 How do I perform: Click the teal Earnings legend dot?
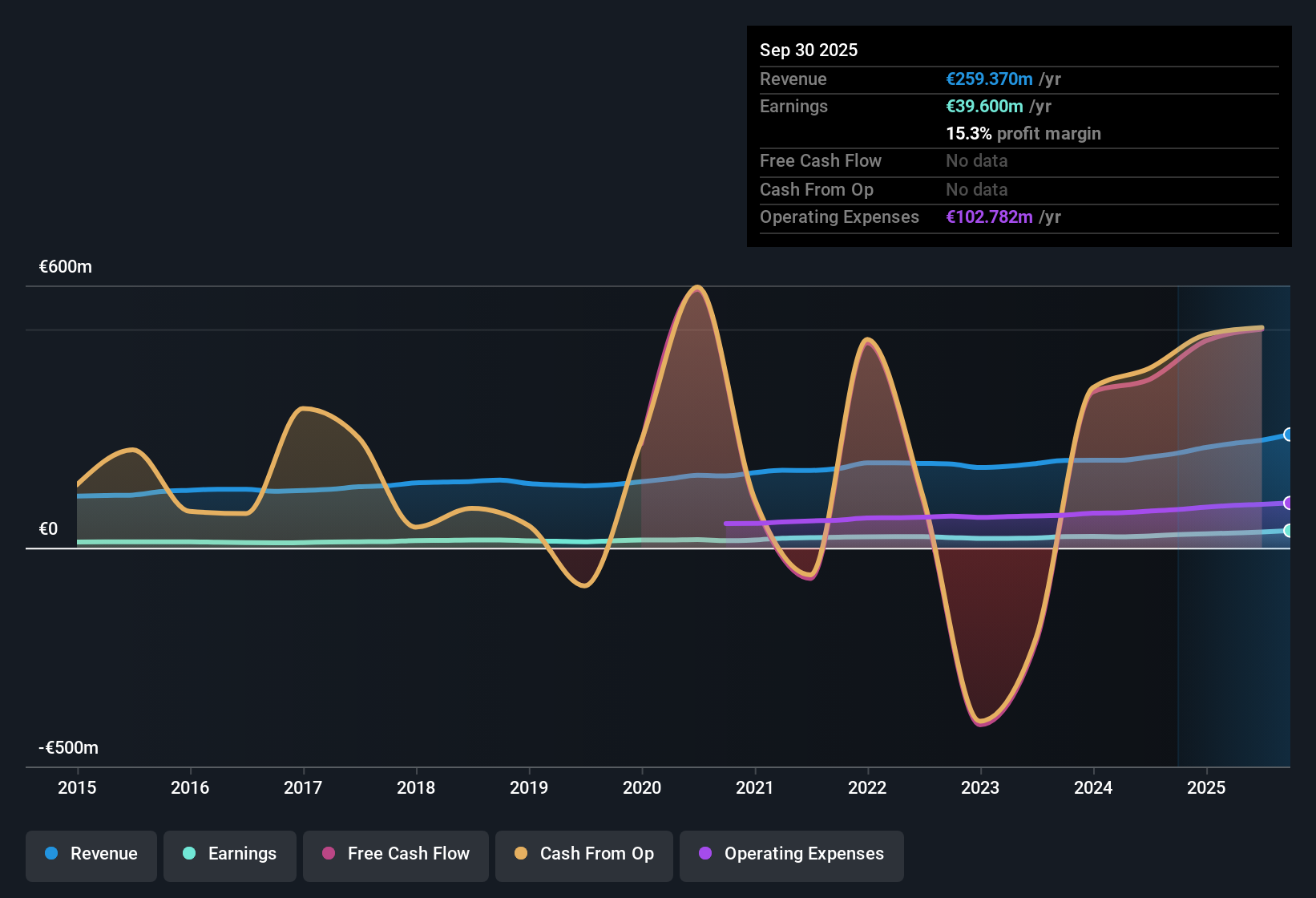(x=189, y=854)
